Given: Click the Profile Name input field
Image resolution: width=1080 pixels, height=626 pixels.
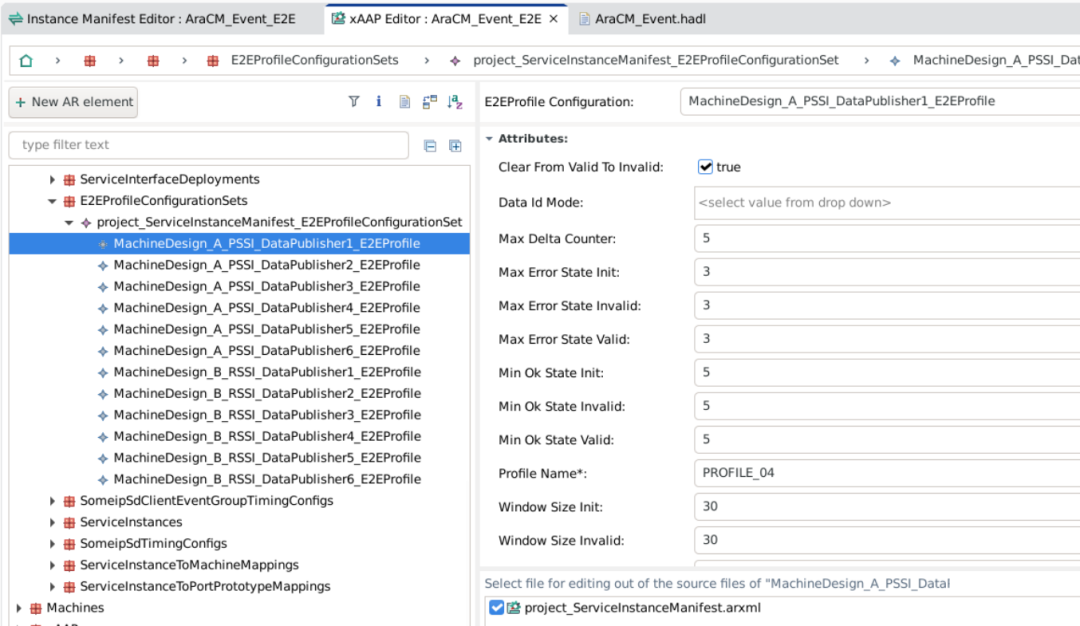Looking at the screenshot, I should tap(886, 473).
